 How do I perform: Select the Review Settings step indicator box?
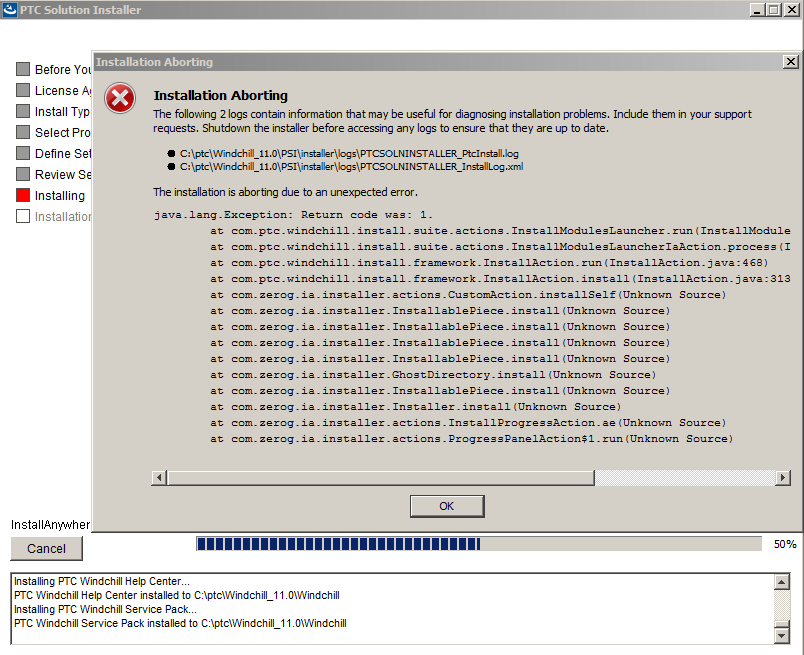23,174
